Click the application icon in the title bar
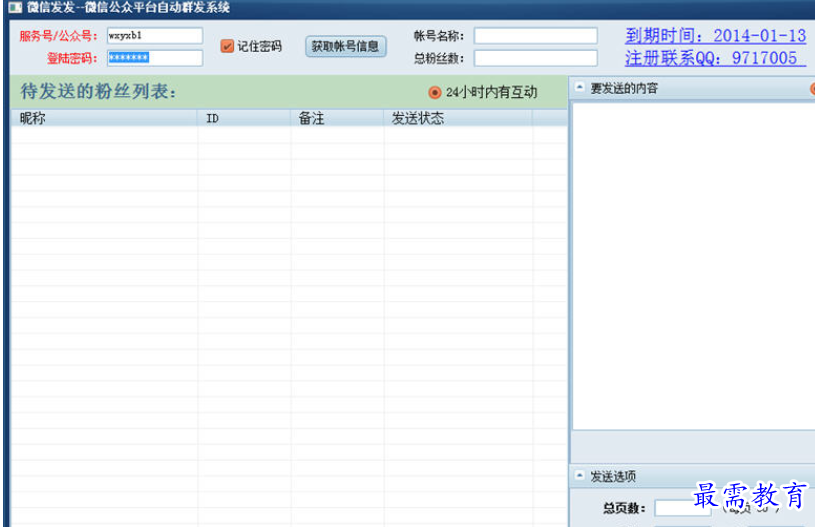This screenshot has height=527, width=815. coord(15,7)
